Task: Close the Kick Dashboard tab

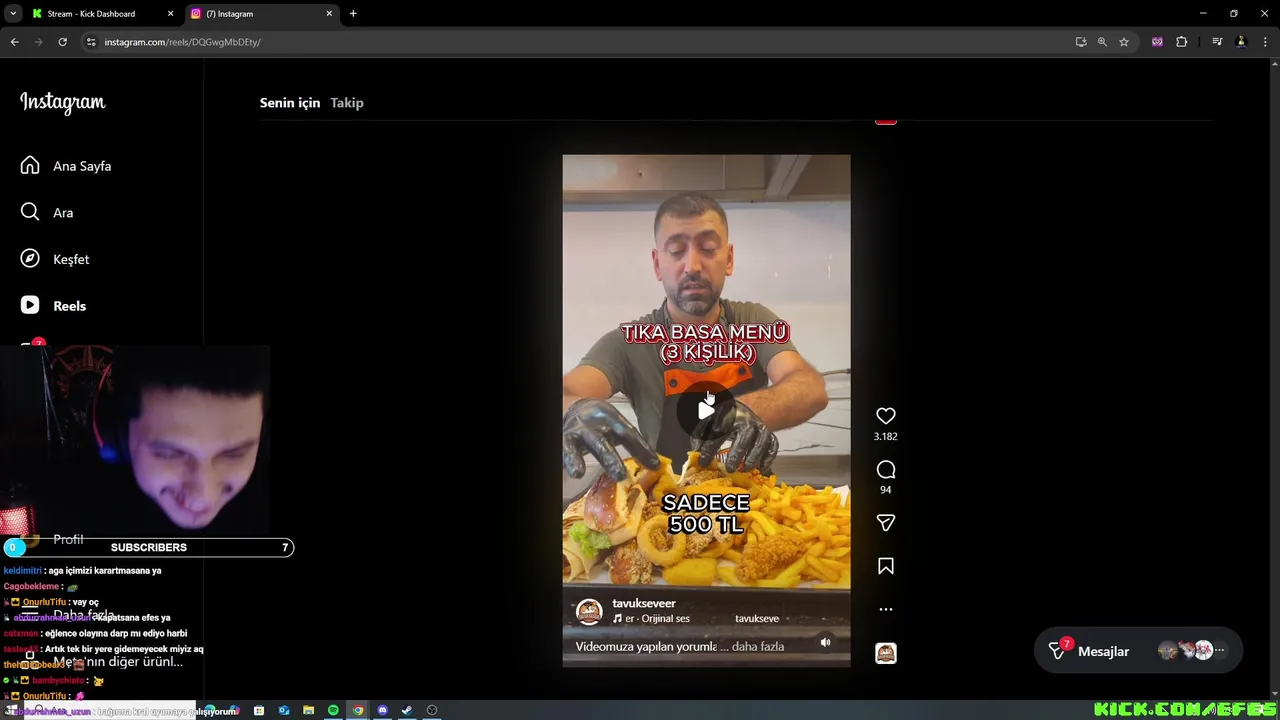Action: [171, 14]
